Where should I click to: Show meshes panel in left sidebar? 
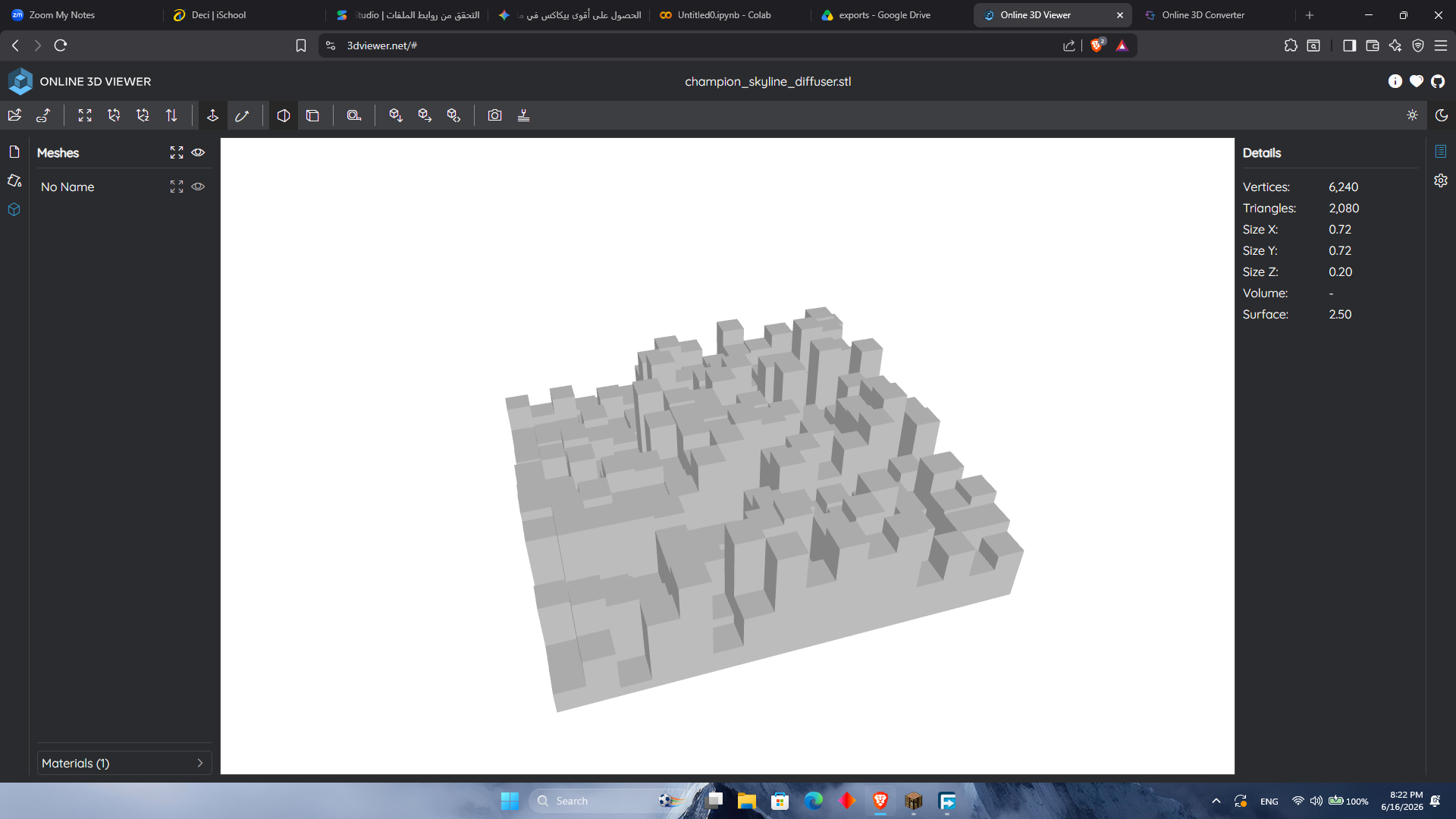pos(14,209)
